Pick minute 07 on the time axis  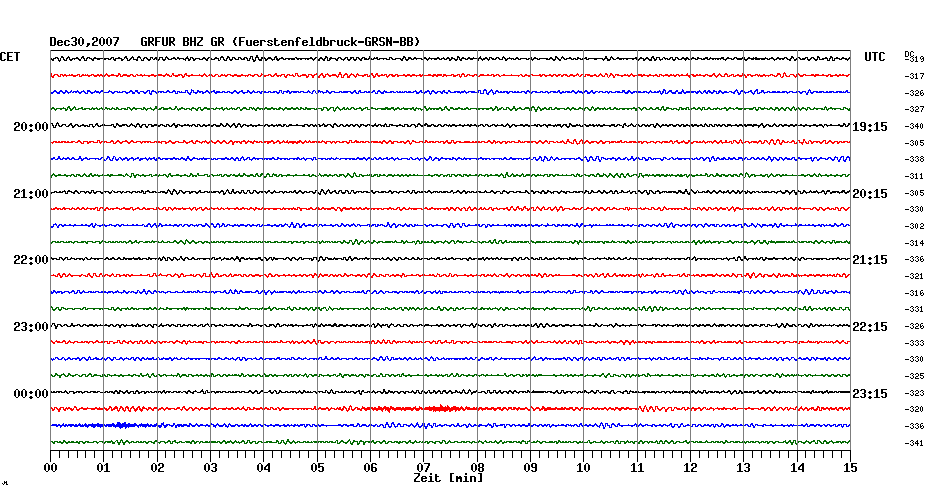[x=423, y=468]
